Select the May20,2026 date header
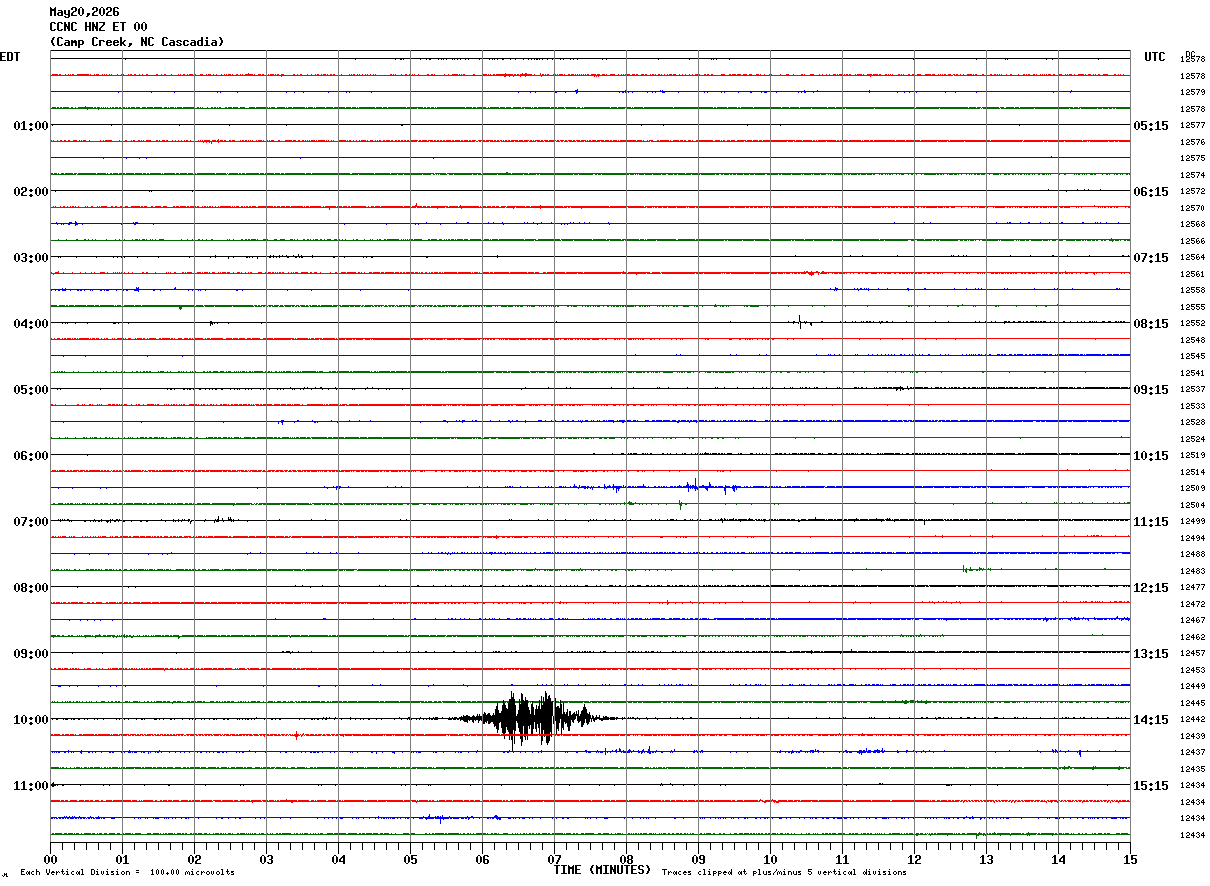This screenshot has height=886, width=1210. pyautogui.click(x=84, y=12)
